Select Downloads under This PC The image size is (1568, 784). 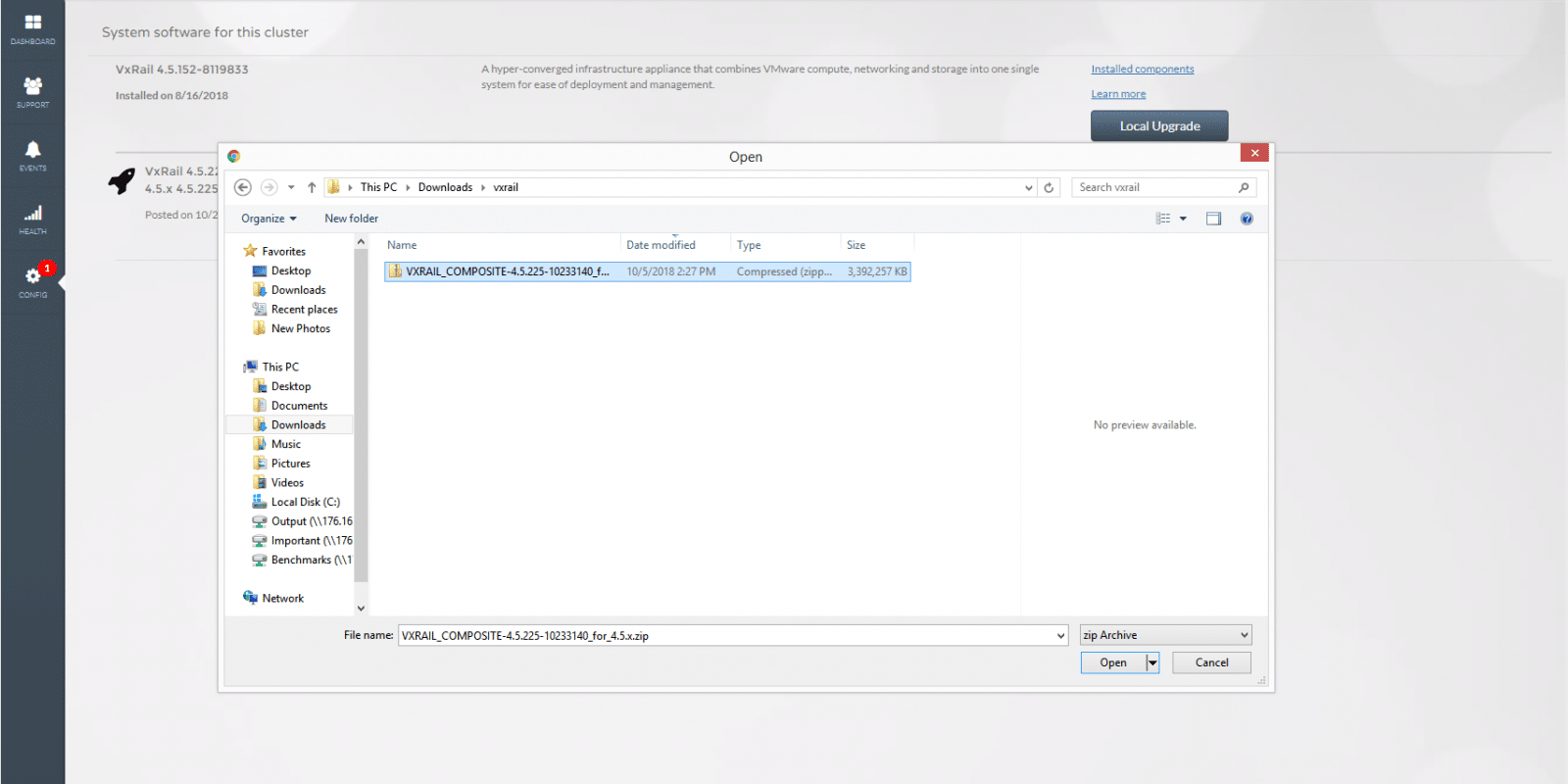tap(289, 424)
